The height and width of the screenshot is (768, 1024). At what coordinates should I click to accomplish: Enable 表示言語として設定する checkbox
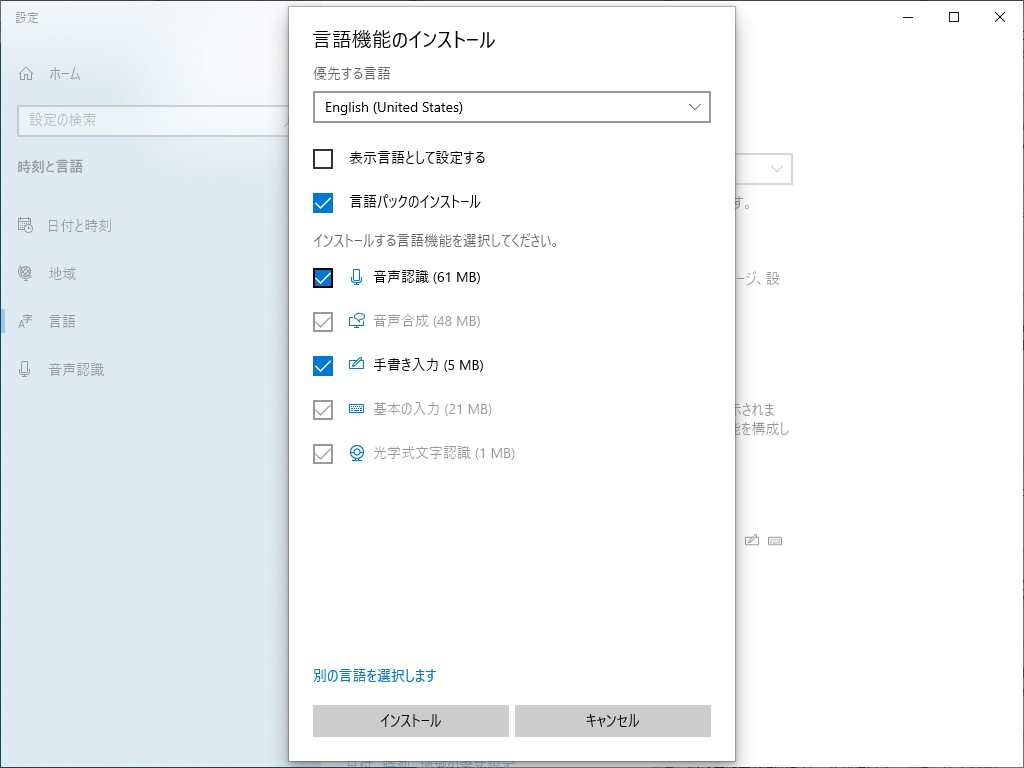(323, 158)
